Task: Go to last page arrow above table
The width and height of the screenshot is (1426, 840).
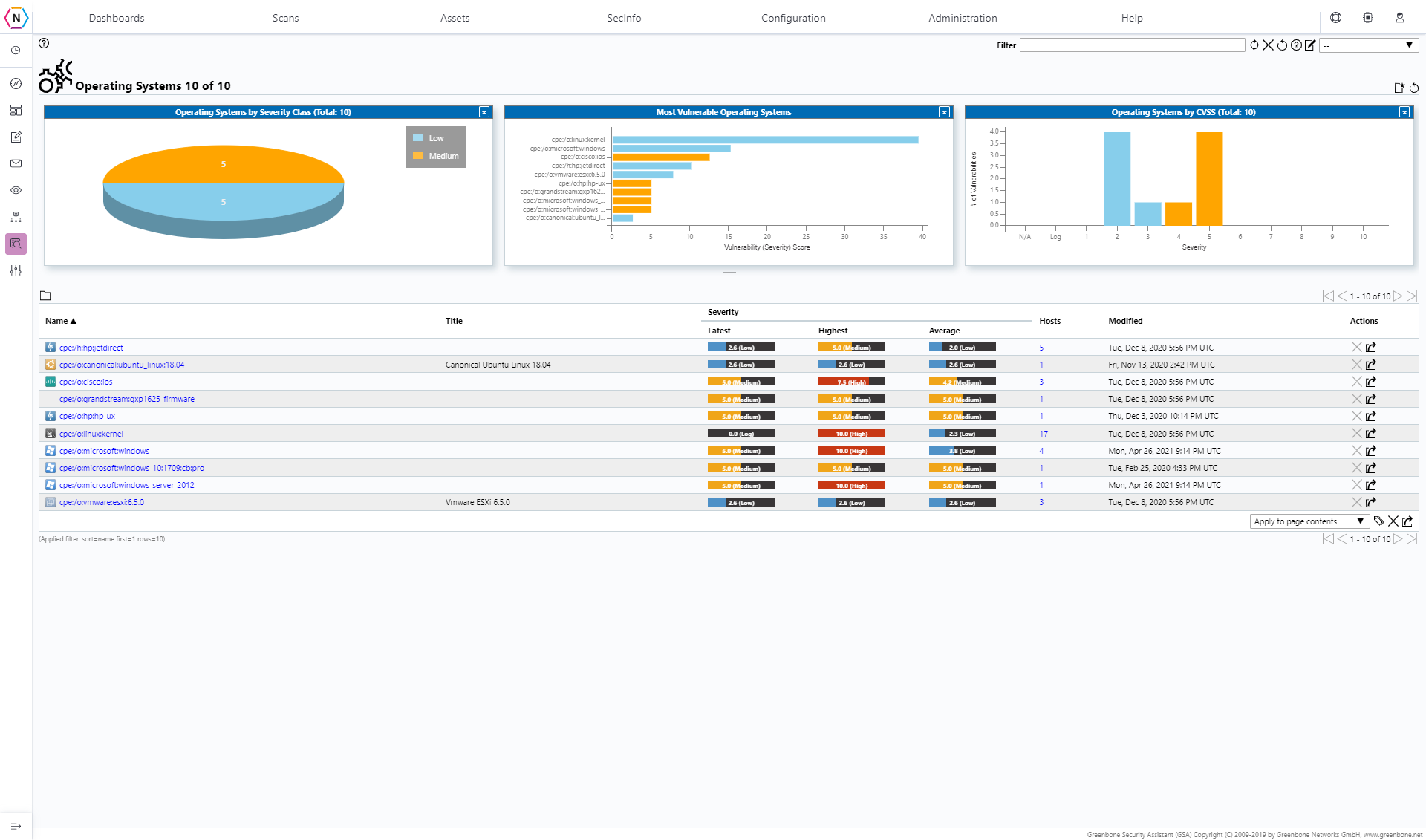Action: tap(1412, 296)
